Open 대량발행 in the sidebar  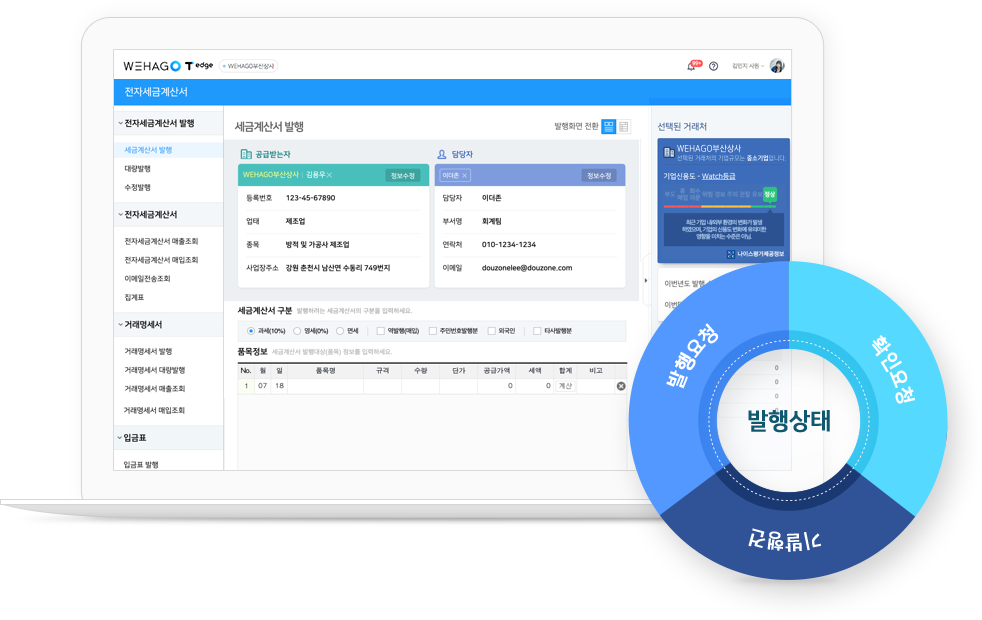pos(138,168)
